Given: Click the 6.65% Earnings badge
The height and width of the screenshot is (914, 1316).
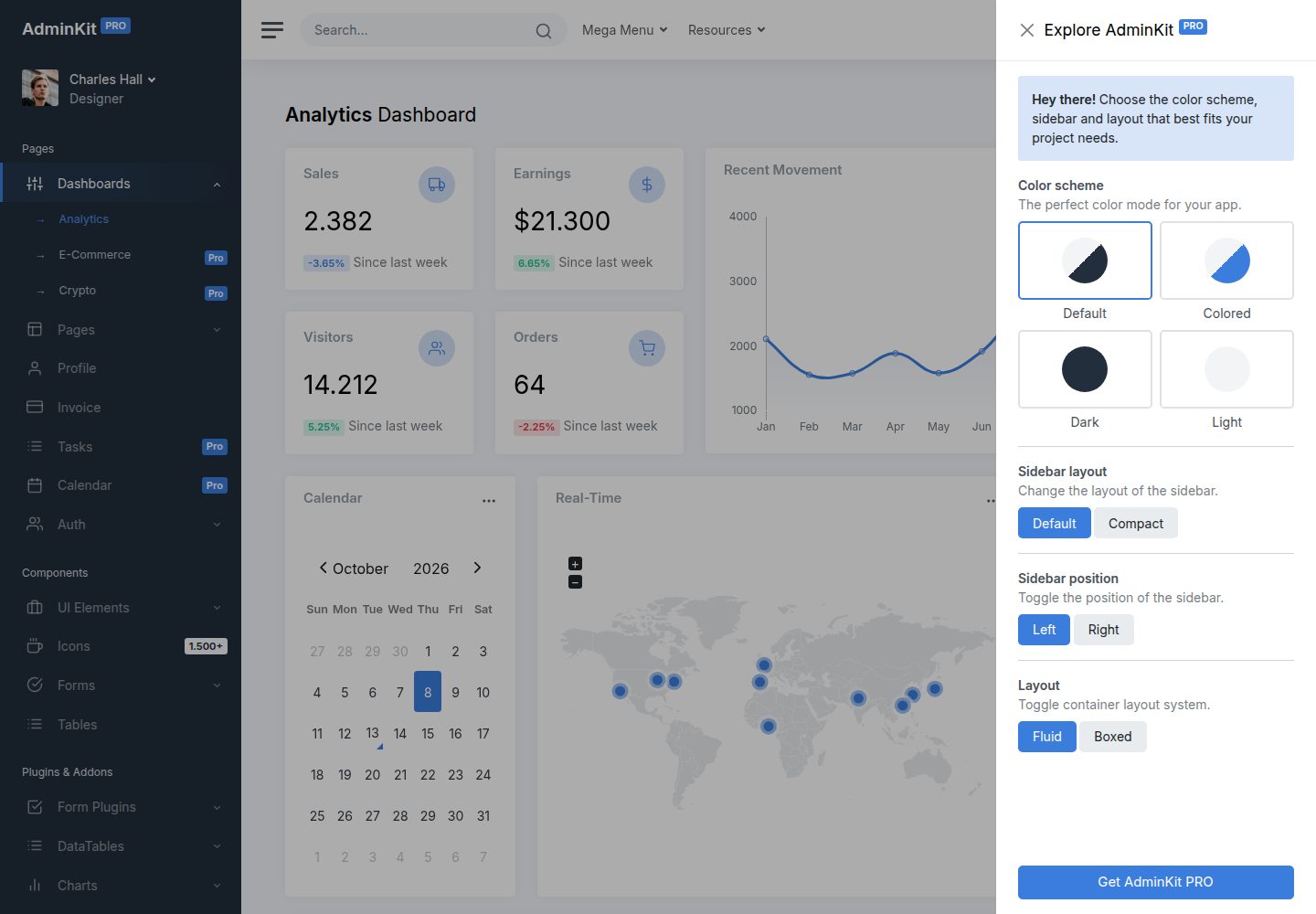Looking at the screenshot, I should tap(534, 263).
